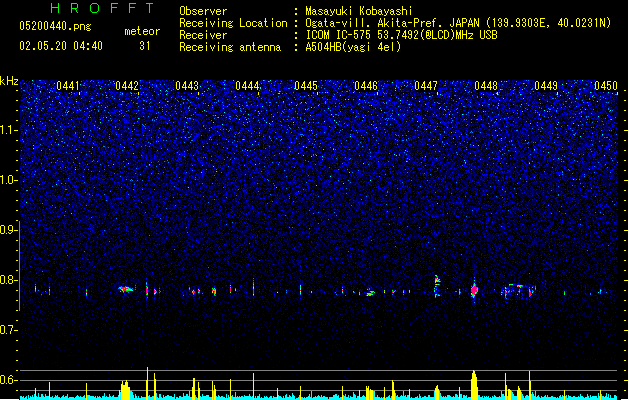Click time marker 0446
The height and width of the screenshot is (400, 629).
point(366,86)
